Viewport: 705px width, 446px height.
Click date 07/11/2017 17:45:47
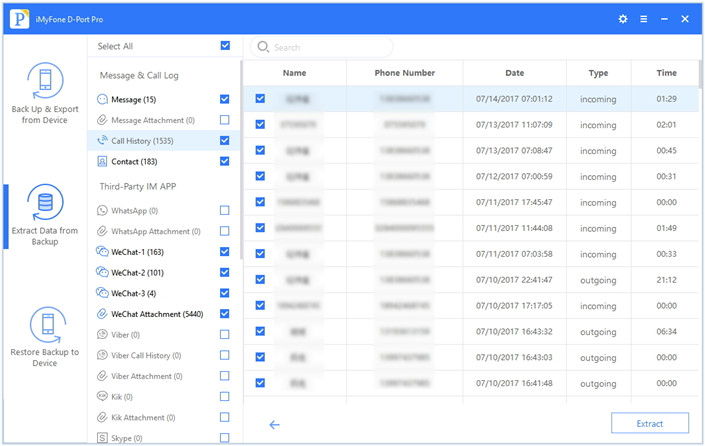tap(514, 202)
